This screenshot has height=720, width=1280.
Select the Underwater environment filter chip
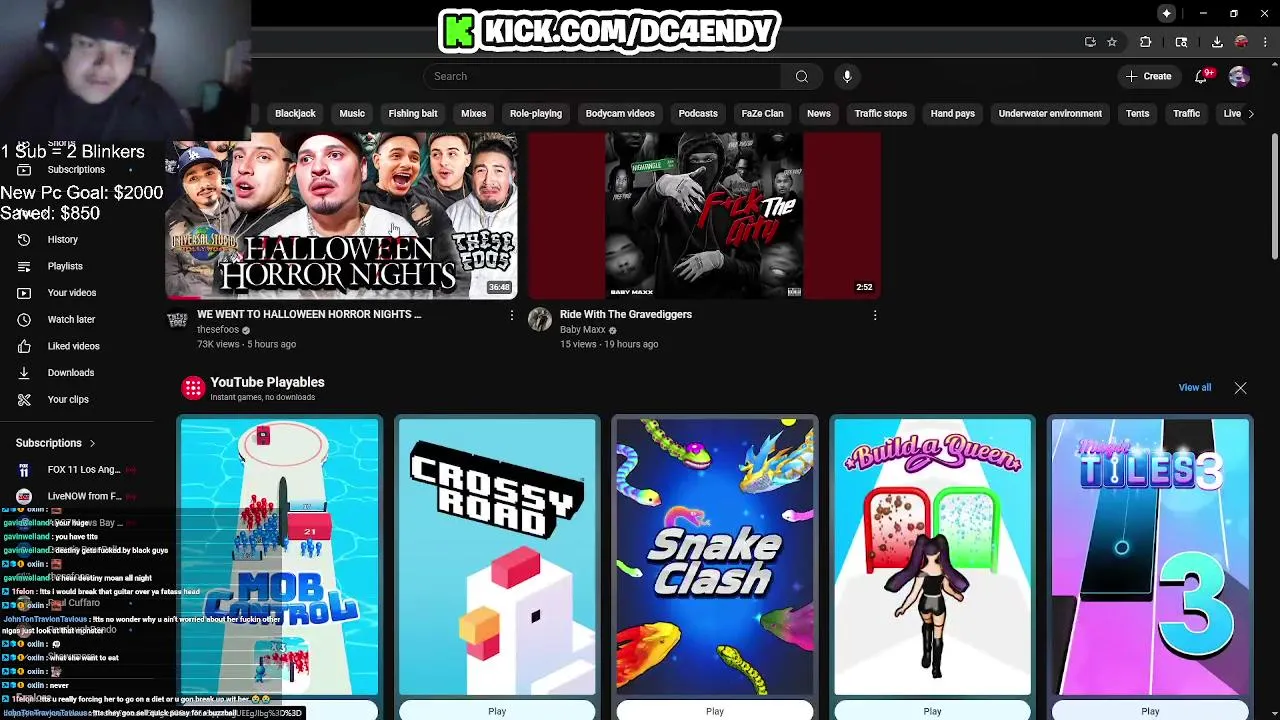[1050, 114]
